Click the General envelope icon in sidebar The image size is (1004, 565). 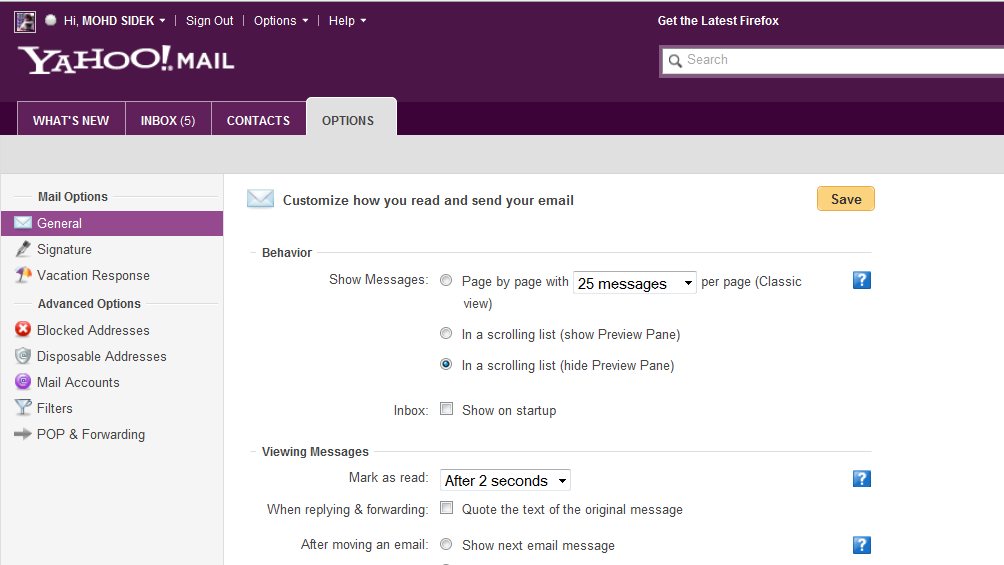pos(23,223)
